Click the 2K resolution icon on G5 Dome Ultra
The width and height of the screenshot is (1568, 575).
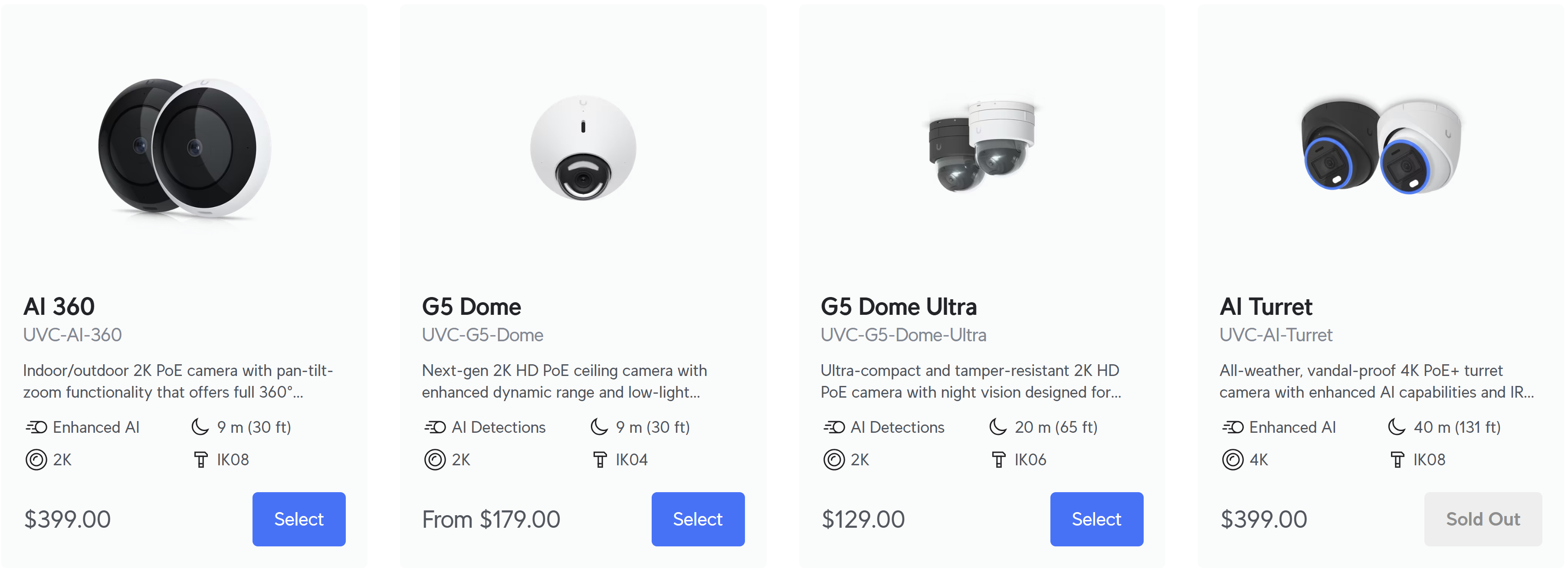(833, 459)
